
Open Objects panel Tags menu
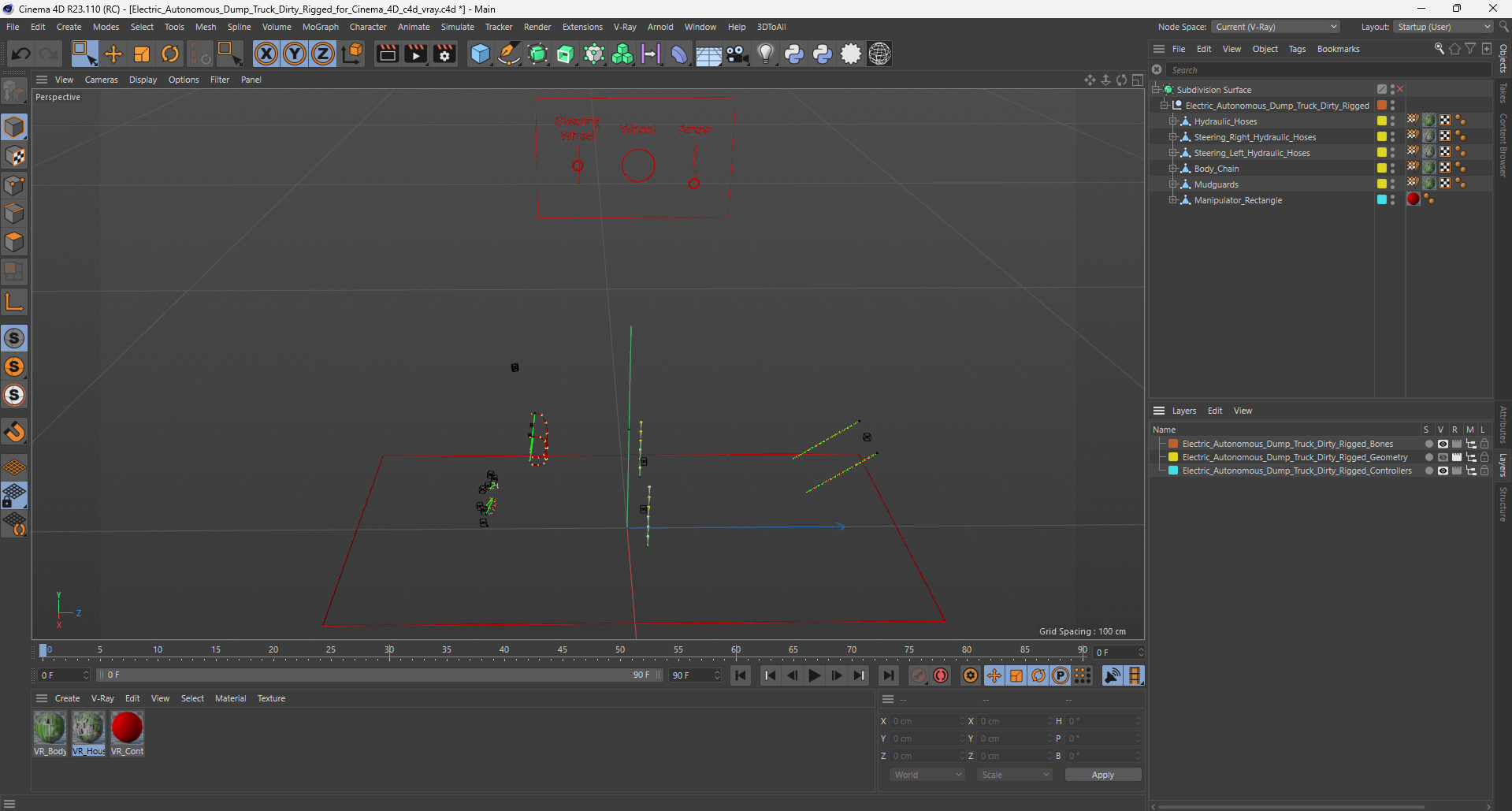1297,49
